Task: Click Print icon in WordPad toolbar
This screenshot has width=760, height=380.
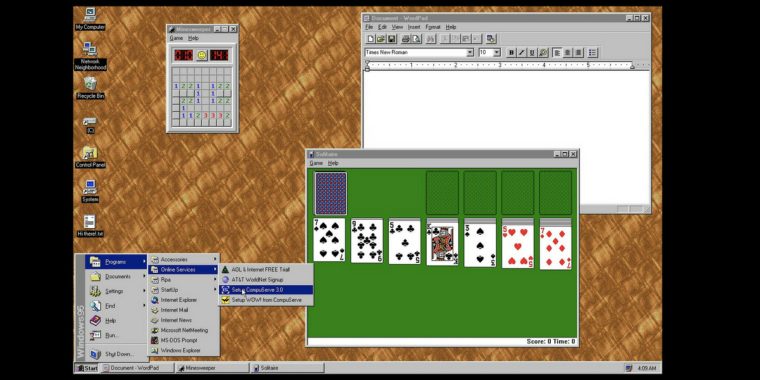Action: coord(406,39)
